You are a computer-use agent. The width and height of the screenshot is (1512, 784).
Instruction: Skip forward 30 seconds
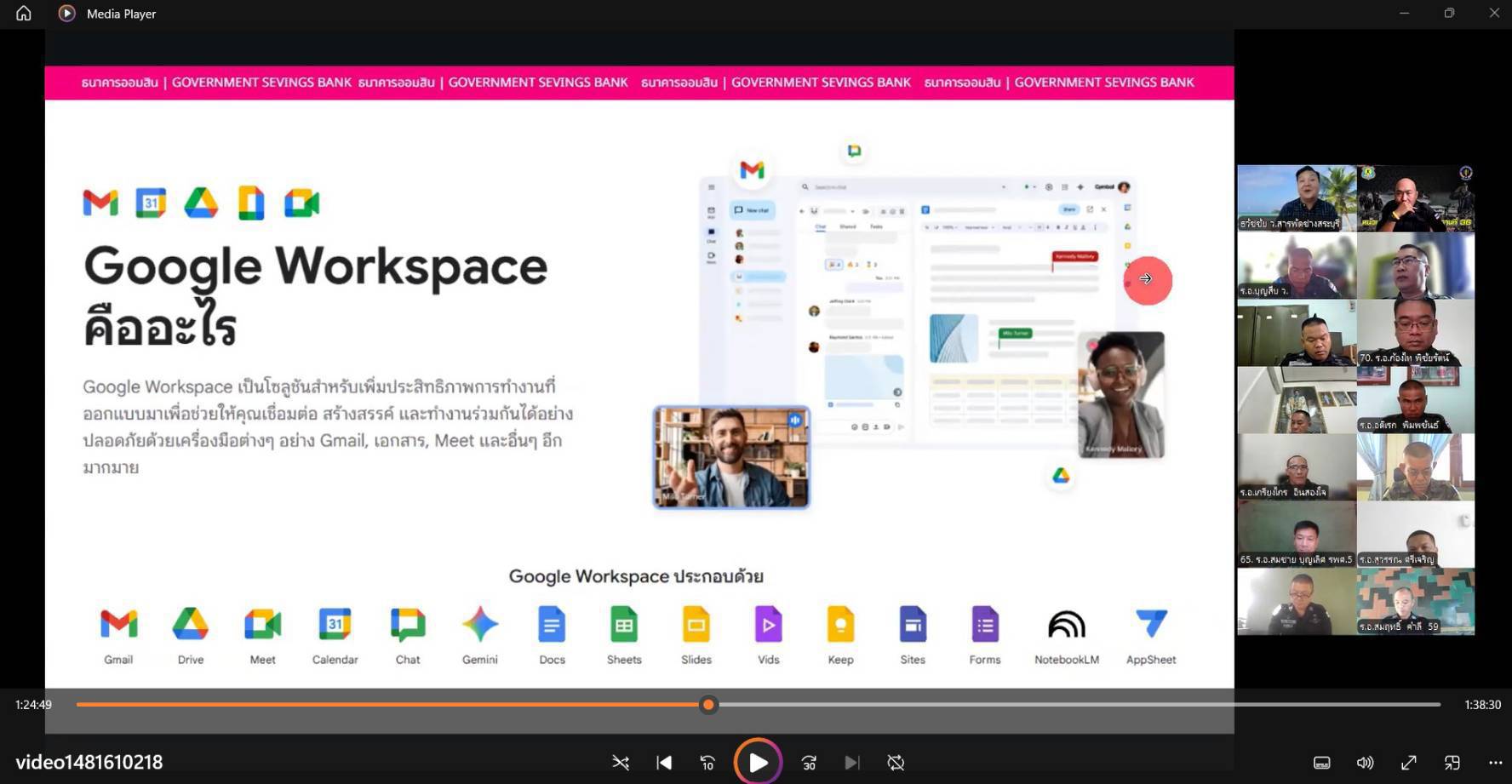[x=809, y=763]
